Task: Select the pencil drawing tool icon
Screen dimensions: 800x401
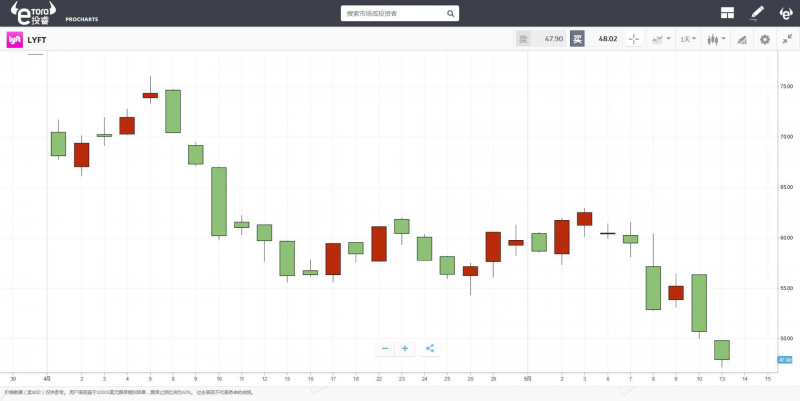Action: (757, 13)
